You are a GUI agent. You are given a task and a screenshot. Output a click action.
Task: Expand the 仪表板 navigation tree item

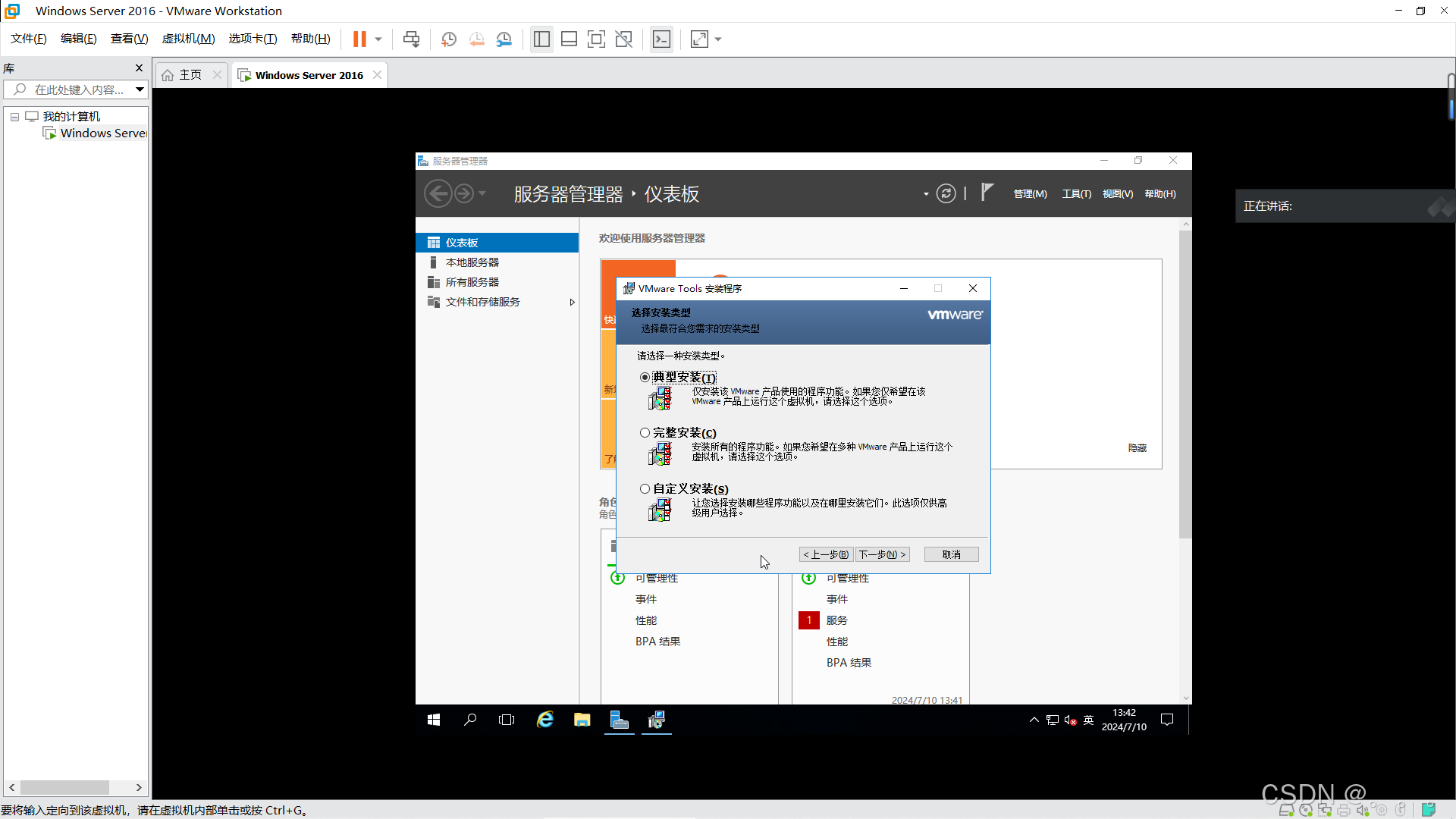coord(463,242)
